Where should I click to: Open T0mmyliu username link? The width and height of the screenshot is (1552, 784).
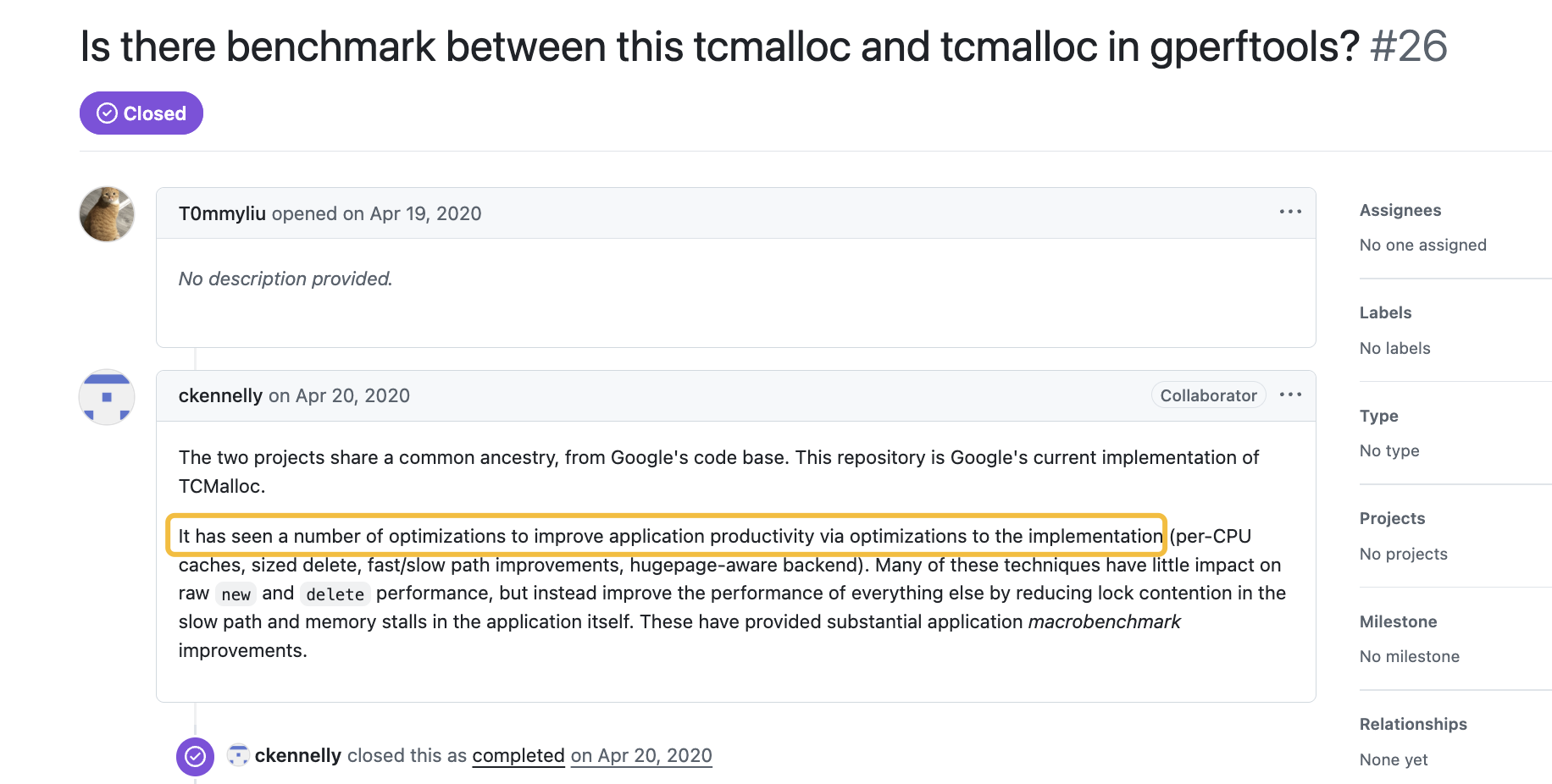222,213
